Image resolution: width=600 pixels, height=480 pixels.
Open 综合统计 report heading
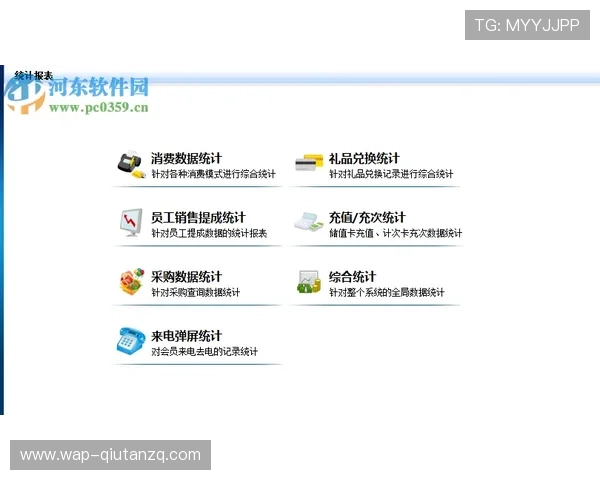tap(352, 277)
